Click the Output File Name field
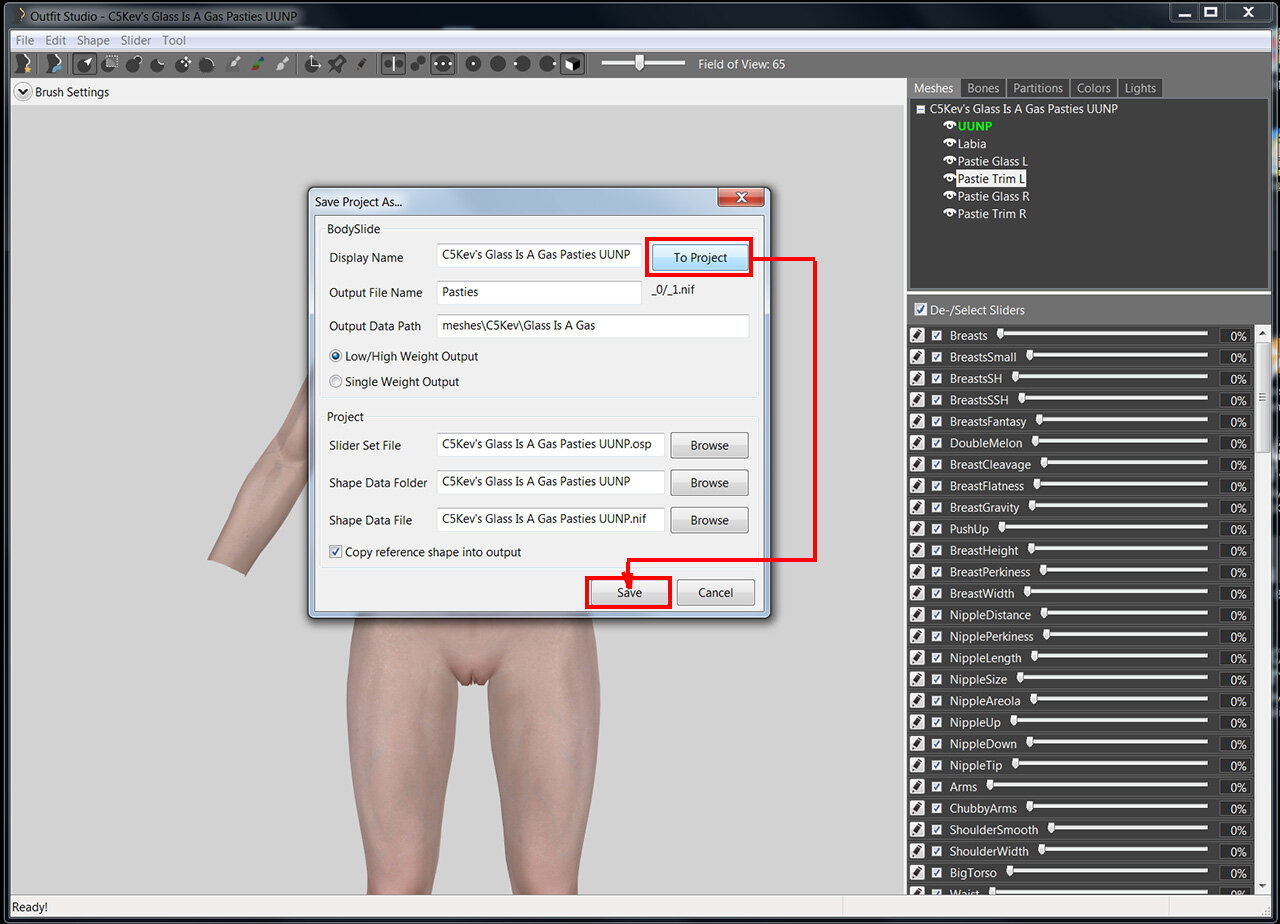This screenshot has height=924, width=1280. [539, 293]
